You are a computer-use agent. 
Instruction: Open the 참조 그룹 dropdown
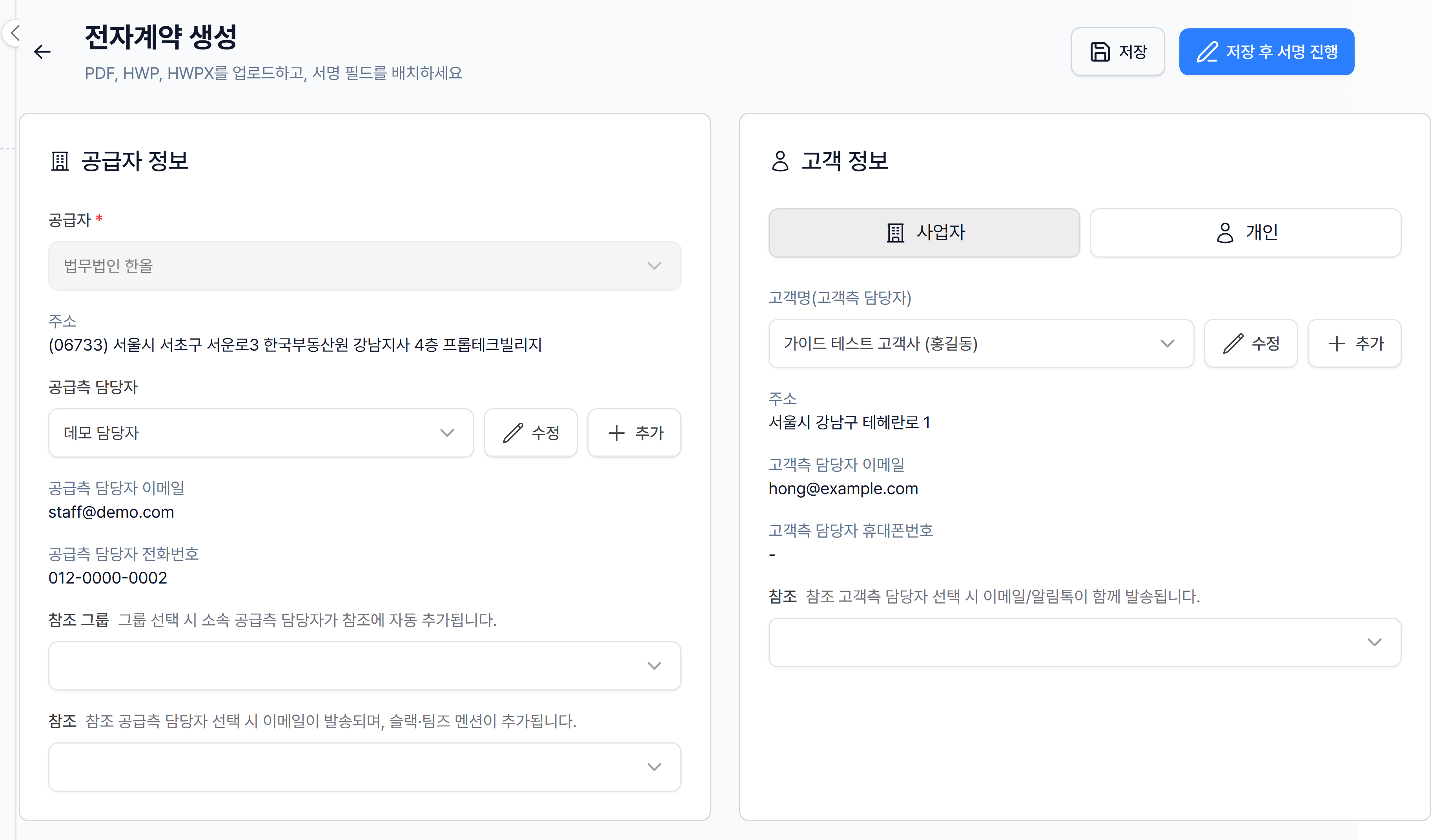[x=365, y=665]
